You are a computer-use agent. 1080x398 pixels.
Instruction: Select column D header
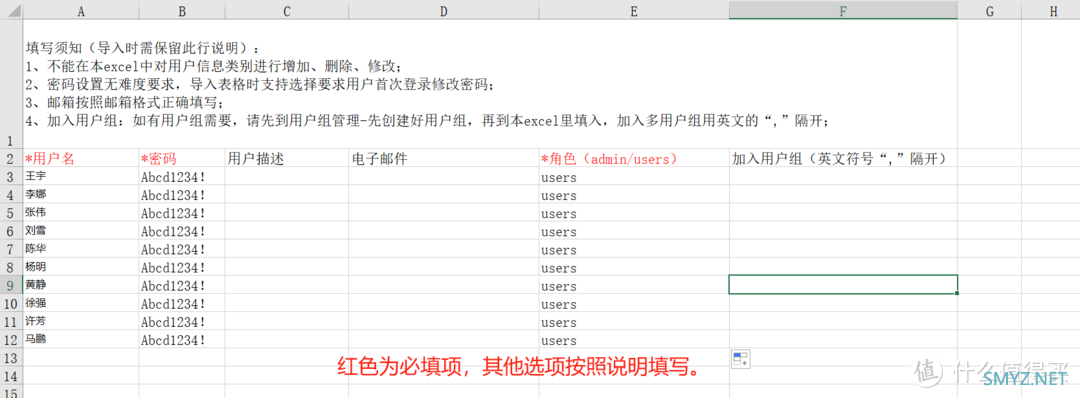coord(444,10)
